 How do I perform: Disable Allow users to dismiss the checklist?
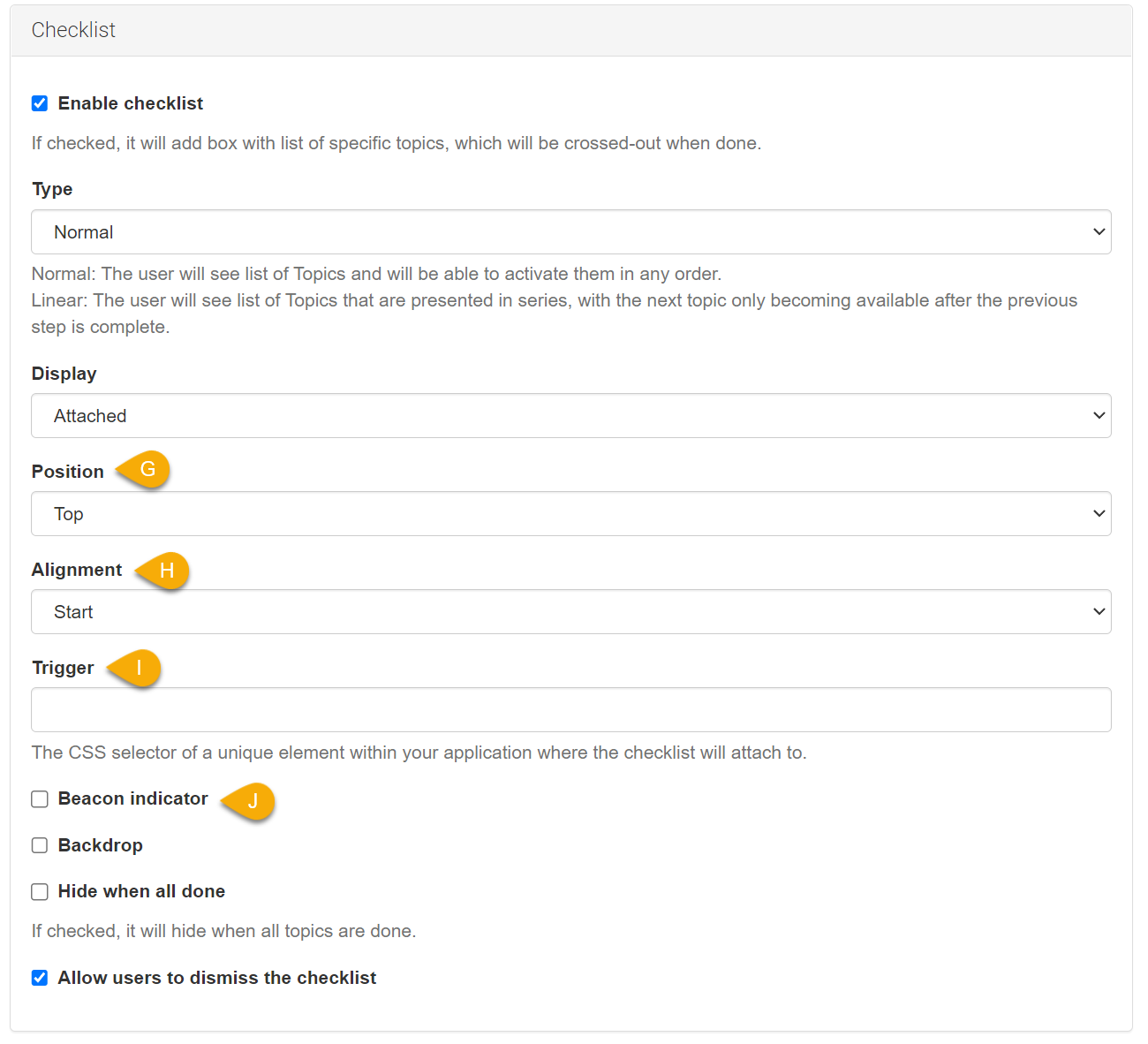pos(40,978)
